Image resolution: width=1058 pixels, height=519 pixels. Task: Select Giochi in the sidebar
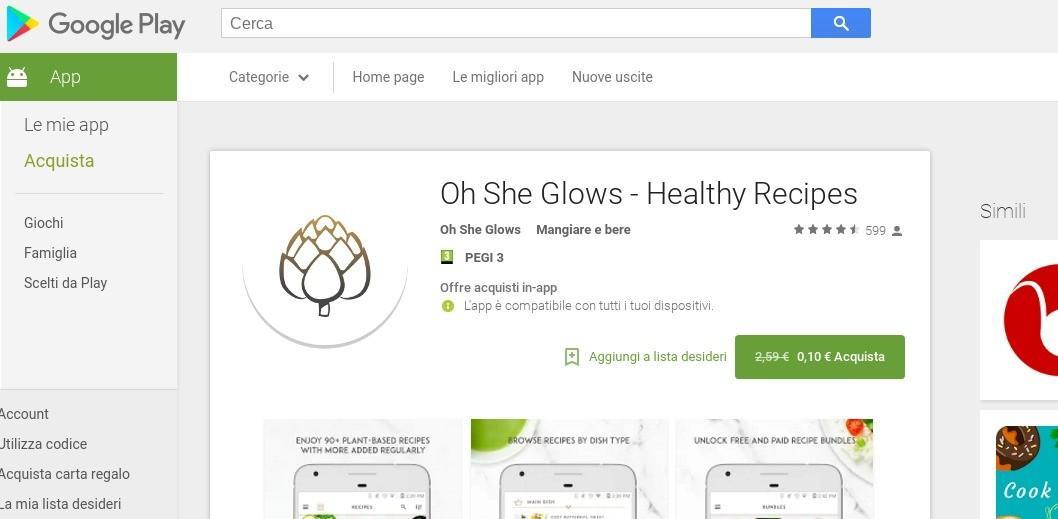coord(44,223)
